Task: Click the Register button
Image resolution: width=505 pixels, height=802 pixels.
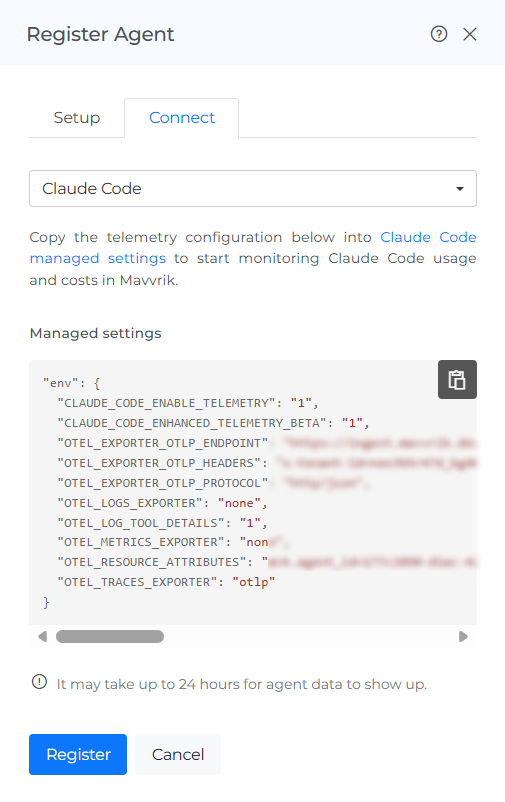Action: click(78, 754)
